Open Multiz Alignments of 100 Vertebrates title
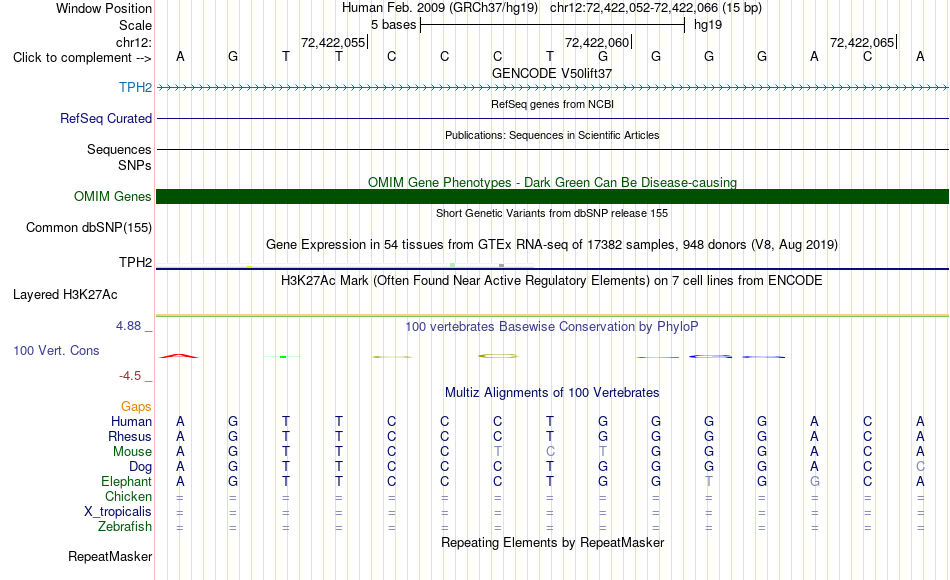 click(x=552, y=393)
